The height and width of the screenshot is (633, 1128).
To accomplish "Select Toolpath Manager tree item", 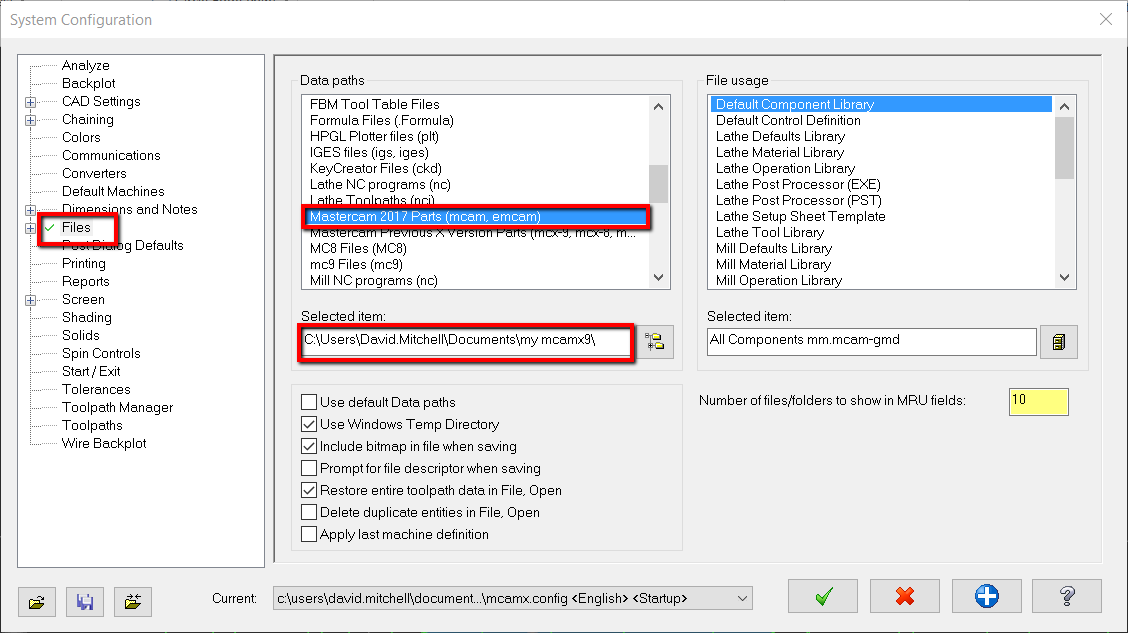I will tap(117, 407).
